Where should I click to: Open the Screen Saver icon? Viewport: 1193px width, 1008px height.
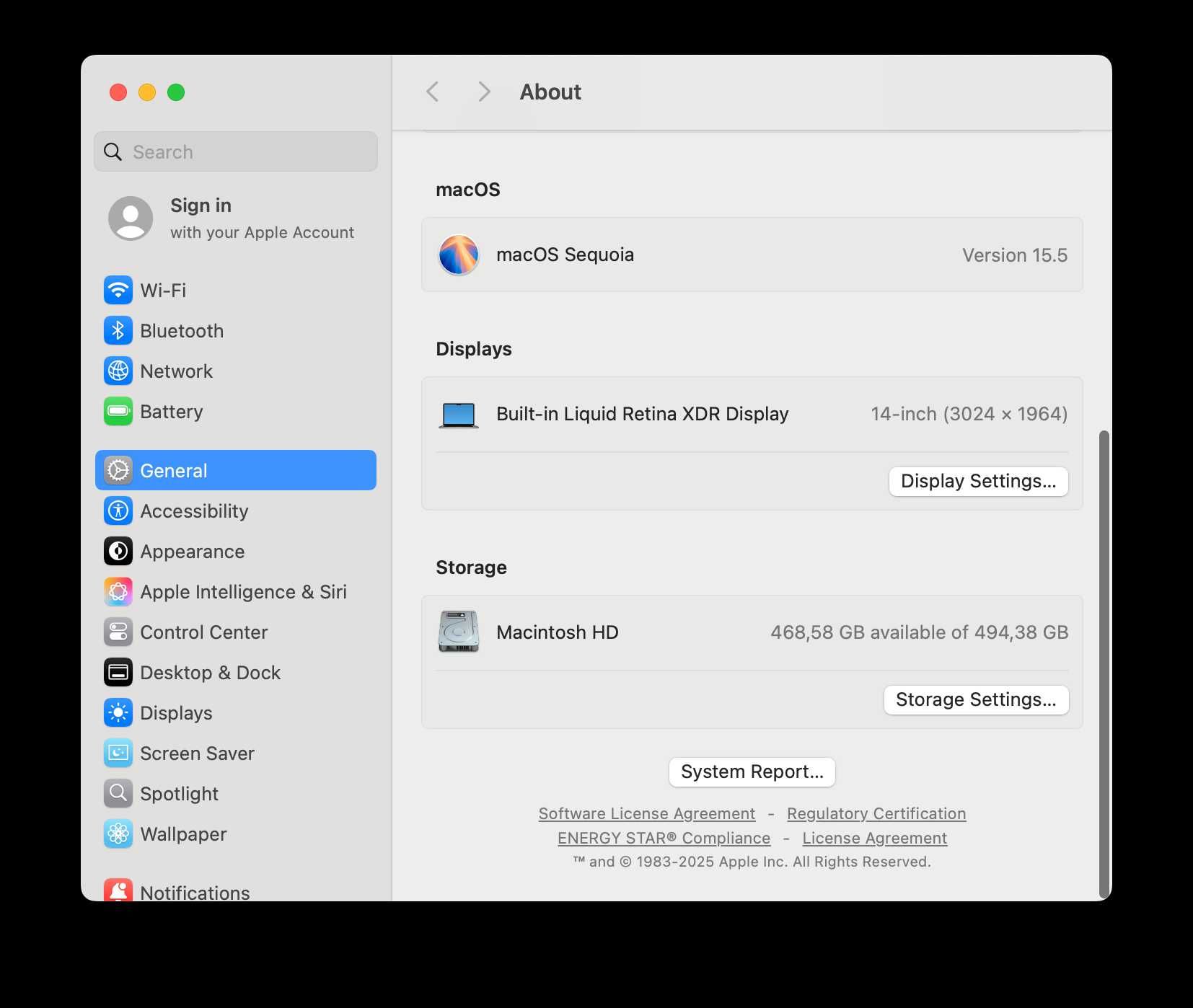(118, 753)
